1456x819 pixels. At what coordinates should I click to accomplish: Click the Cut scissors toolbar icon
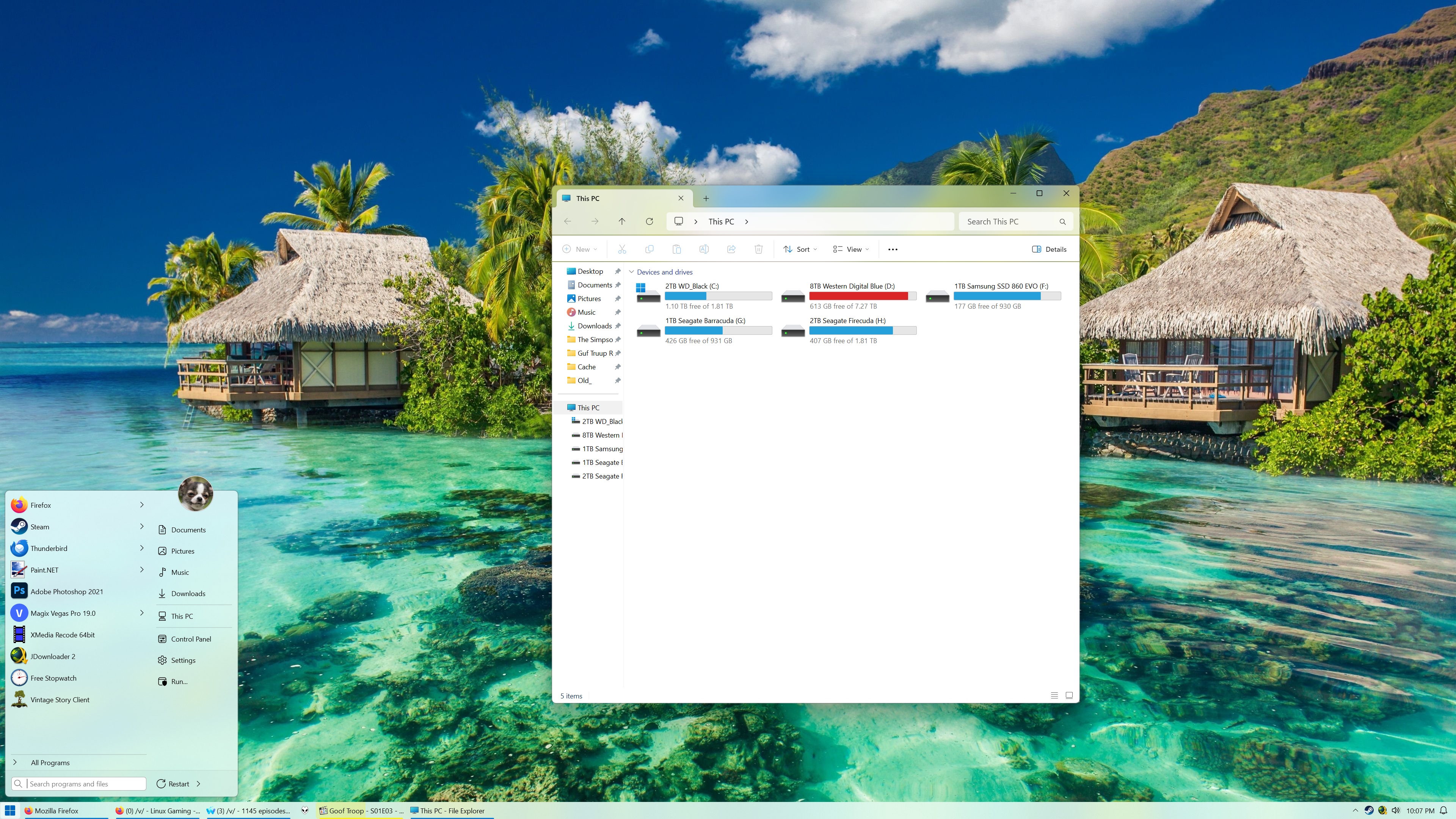(622, 249)
